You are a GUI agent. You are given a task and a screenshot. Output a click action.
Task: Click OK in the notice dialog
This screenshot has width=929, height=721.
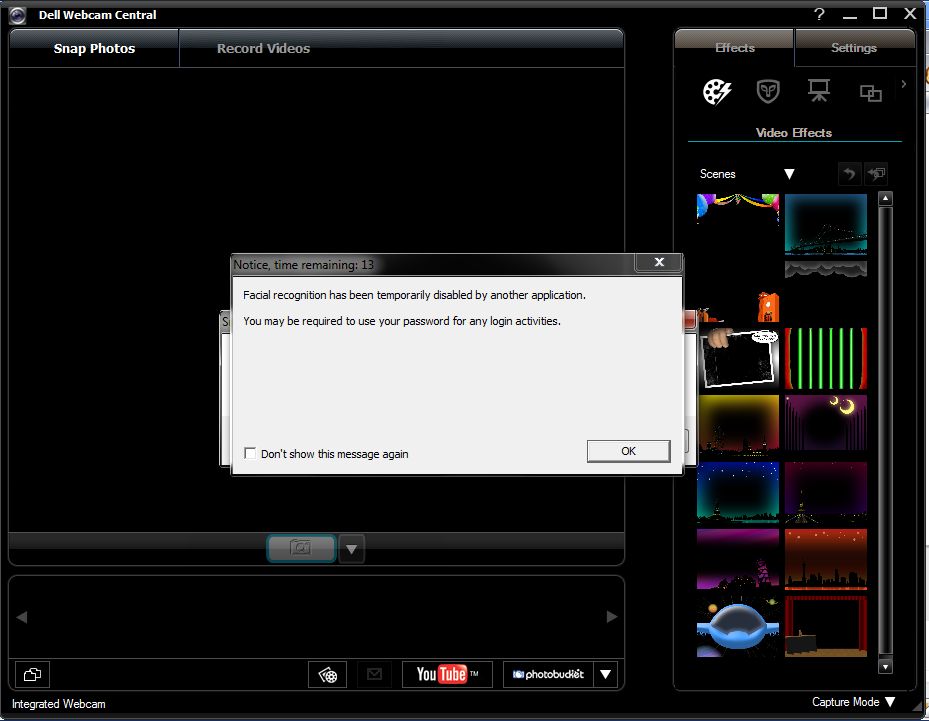(629, 451)
